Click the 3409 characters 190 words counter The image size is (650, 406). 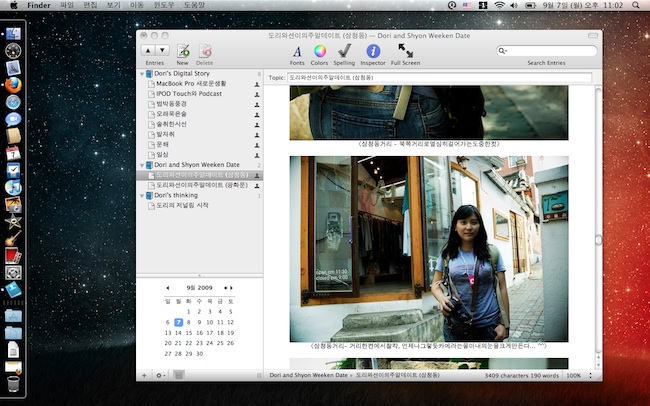(521, 375)
